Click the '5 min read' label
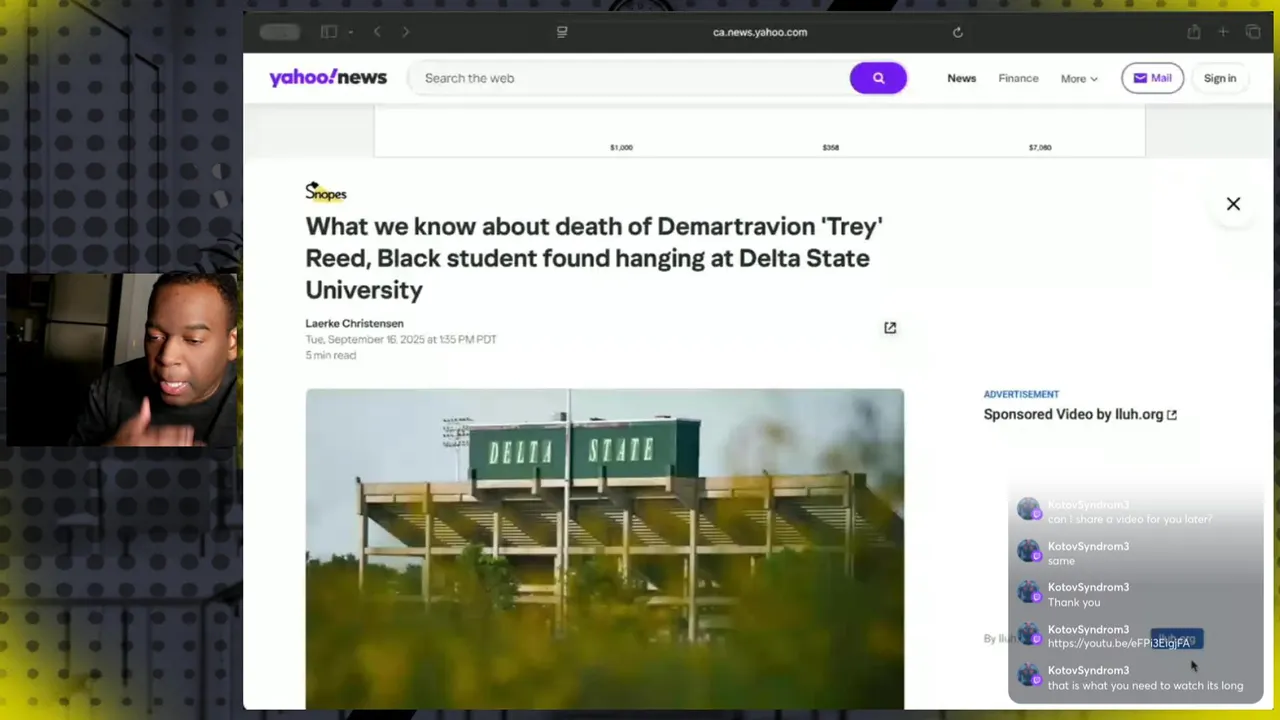 (330, 355)
